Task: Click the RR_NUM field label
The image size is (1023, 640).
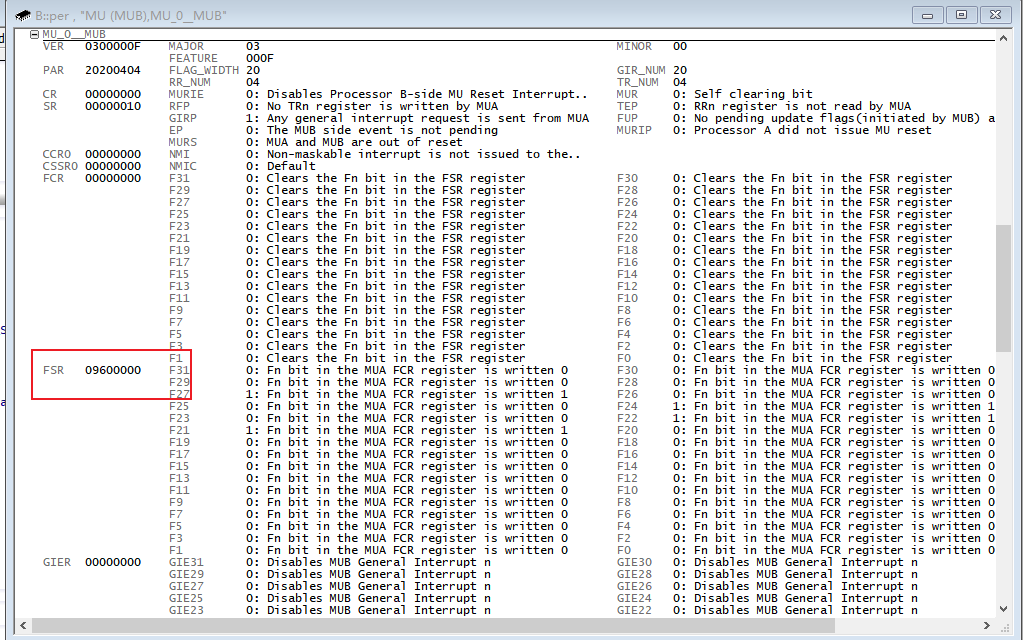Action: coord(189,82)
